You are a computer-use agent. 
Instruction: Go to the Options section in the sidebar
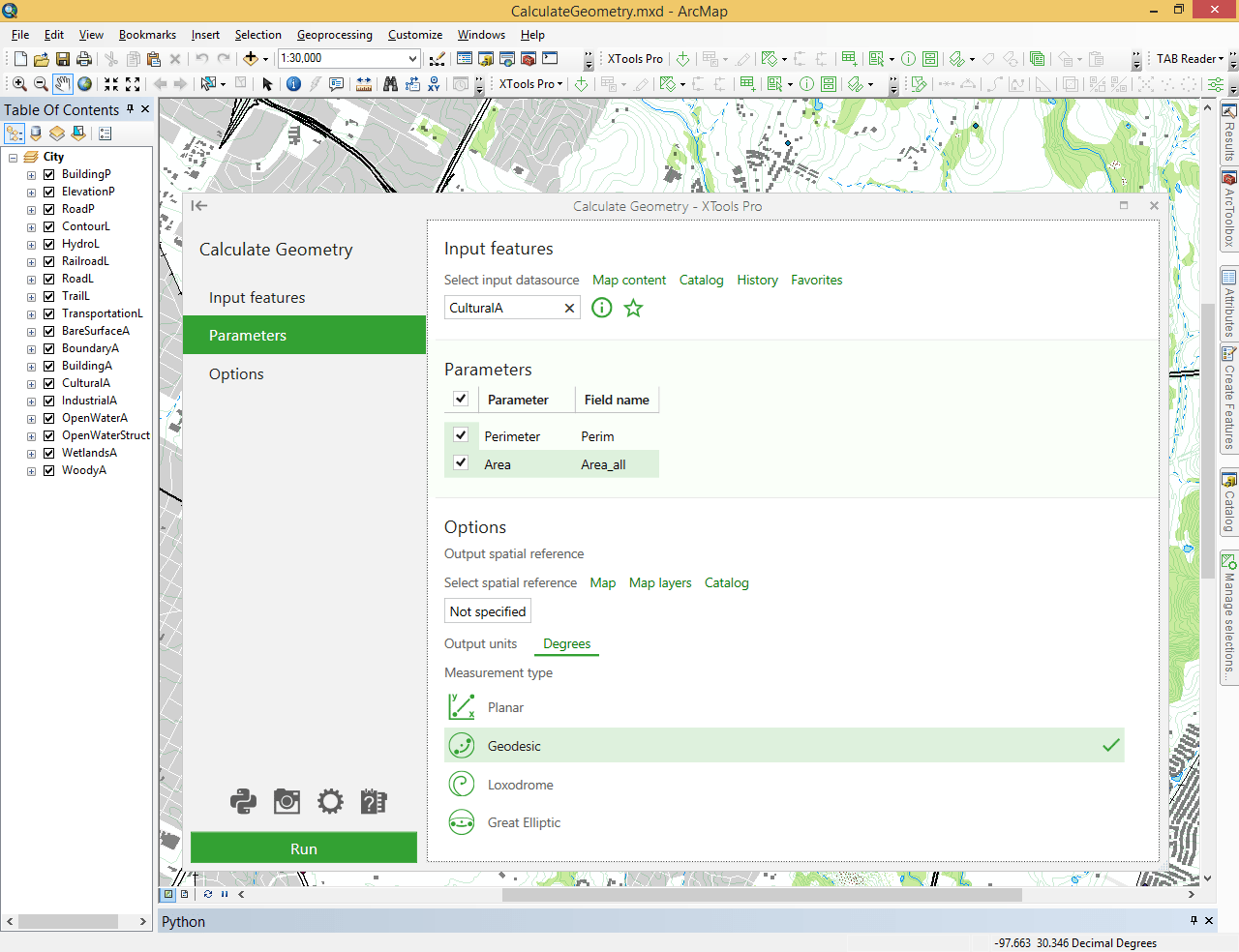coord(304,374)
